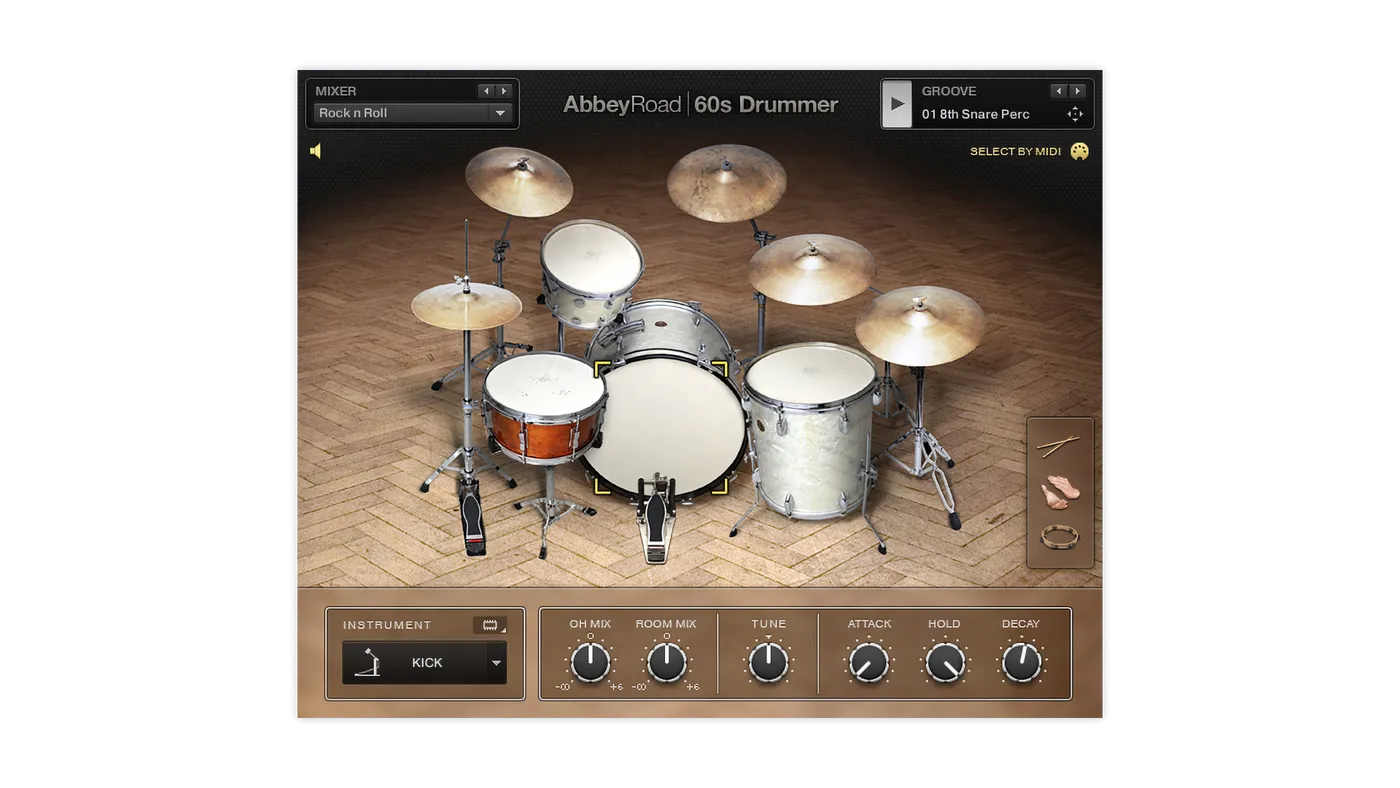This screenshot has width=1400, height=788.
Task: Select previous mixer preset arrow
Action: click(486, 91)
